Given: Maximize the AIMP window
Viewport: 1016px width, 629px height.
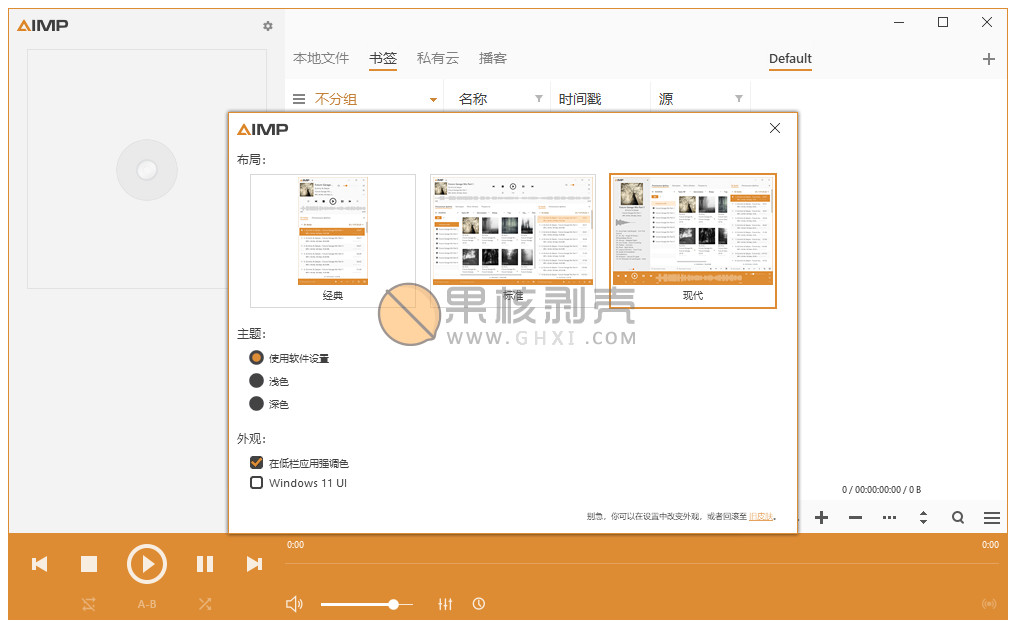Looking at the screenshot, I should 943,22.
